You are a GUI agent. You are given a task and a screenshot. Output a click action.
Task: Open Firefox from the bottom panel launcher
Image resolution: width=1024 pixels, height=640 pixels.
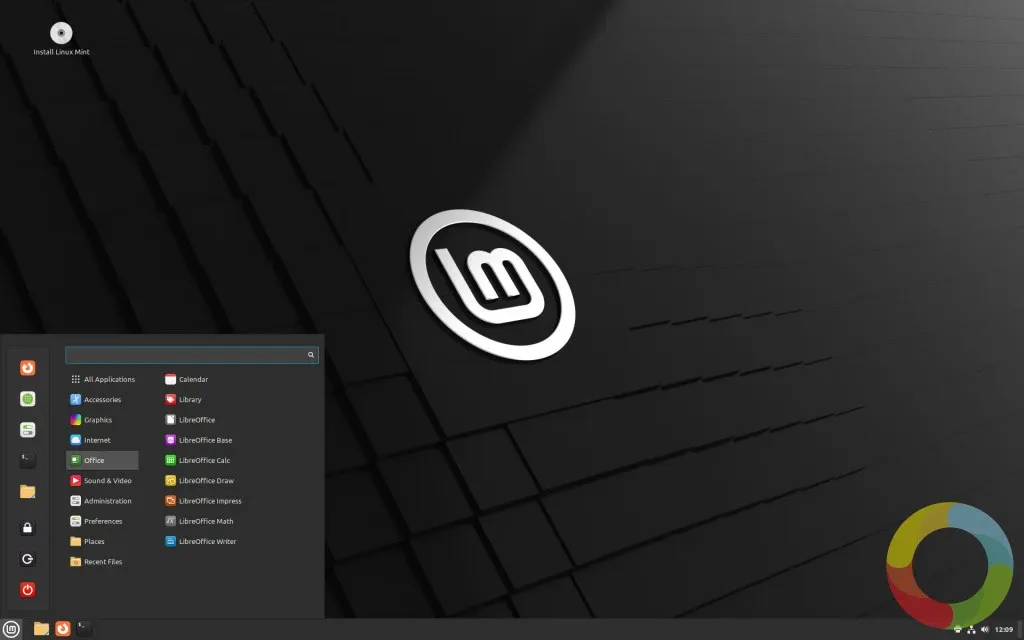pos(63,629)
